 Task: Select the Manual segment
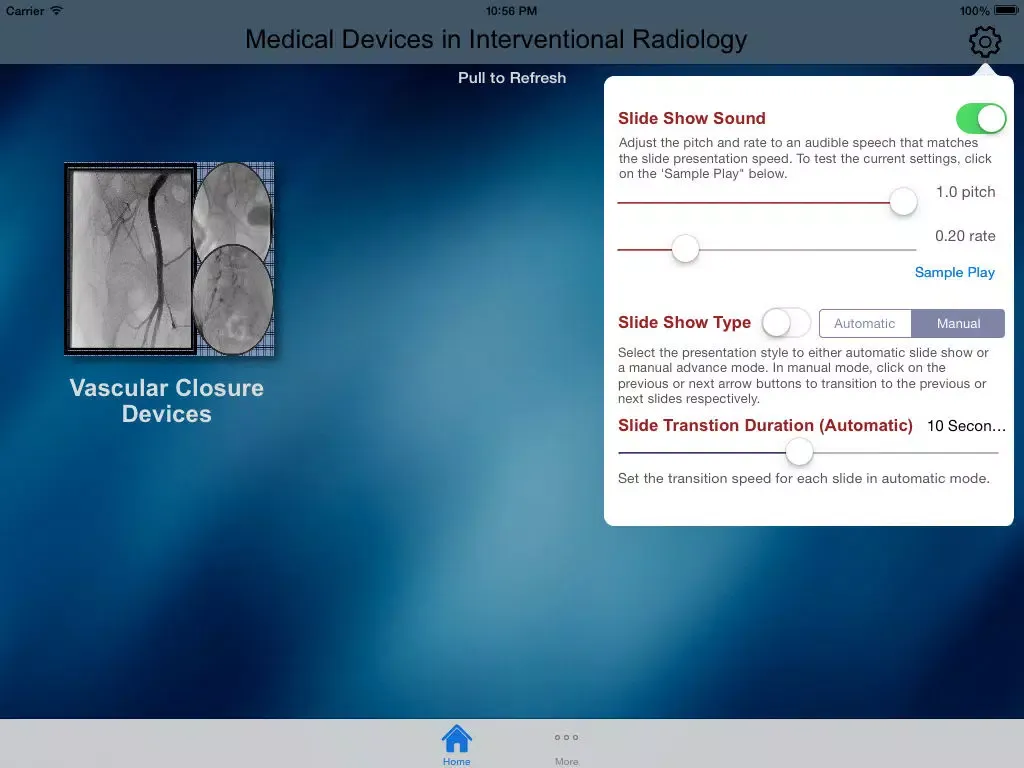click(x=958, y=323)
